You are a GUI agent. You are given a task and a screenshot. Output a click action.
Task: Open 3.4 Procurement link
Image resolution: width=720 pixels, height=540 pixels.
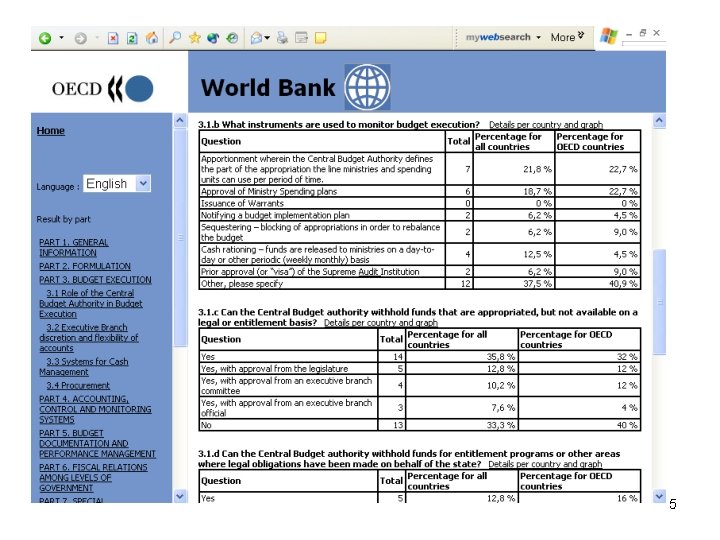tap(78, 386)
